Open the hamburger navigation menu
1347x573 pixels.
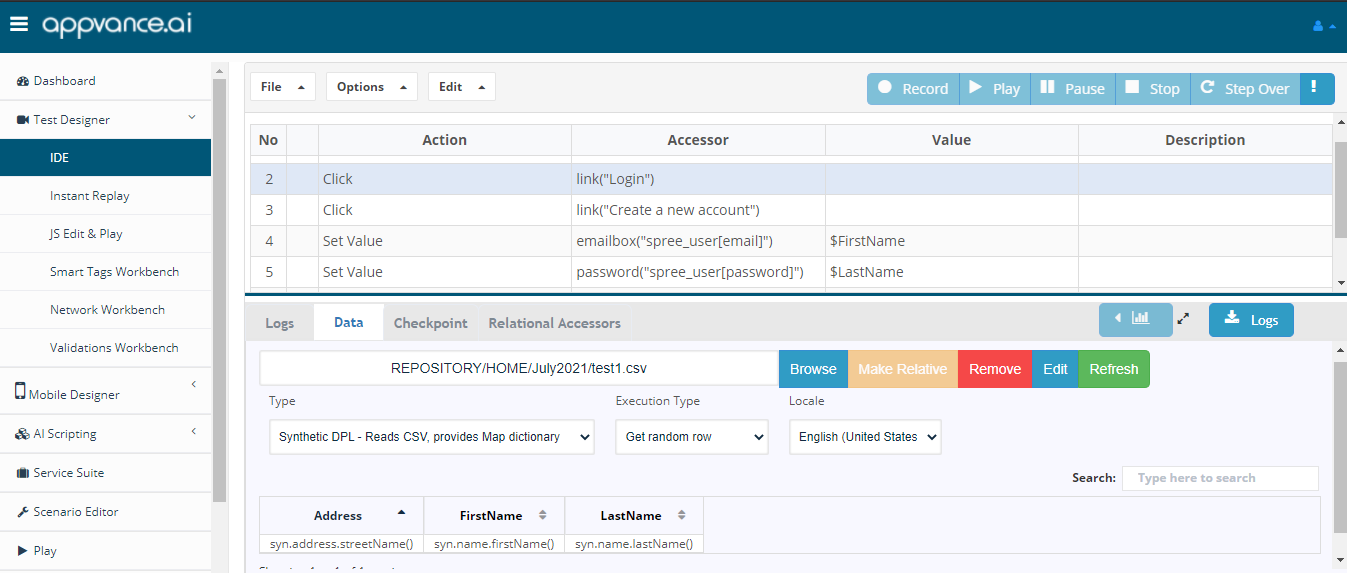tap(19, 25)
